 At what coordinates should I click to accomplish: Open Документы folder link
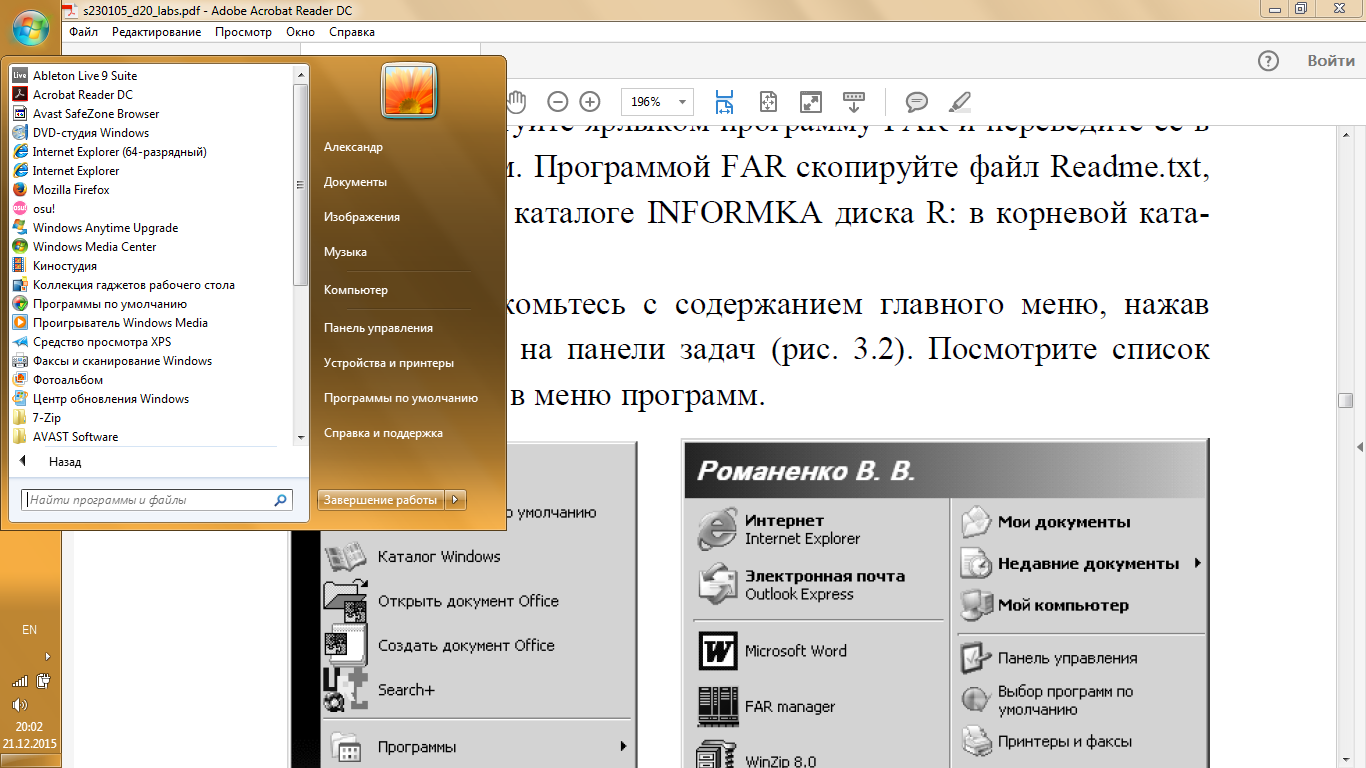[x=355, y=182]
